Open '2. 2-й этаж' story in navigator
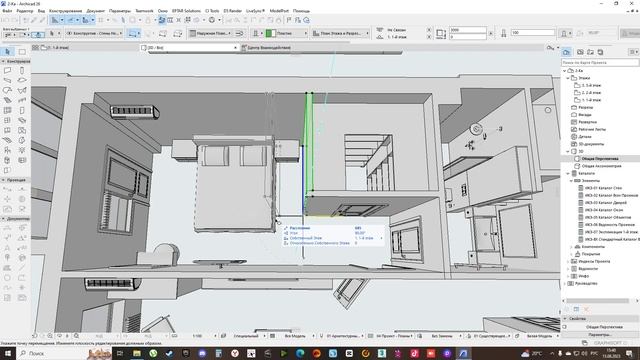 (591, 93)
